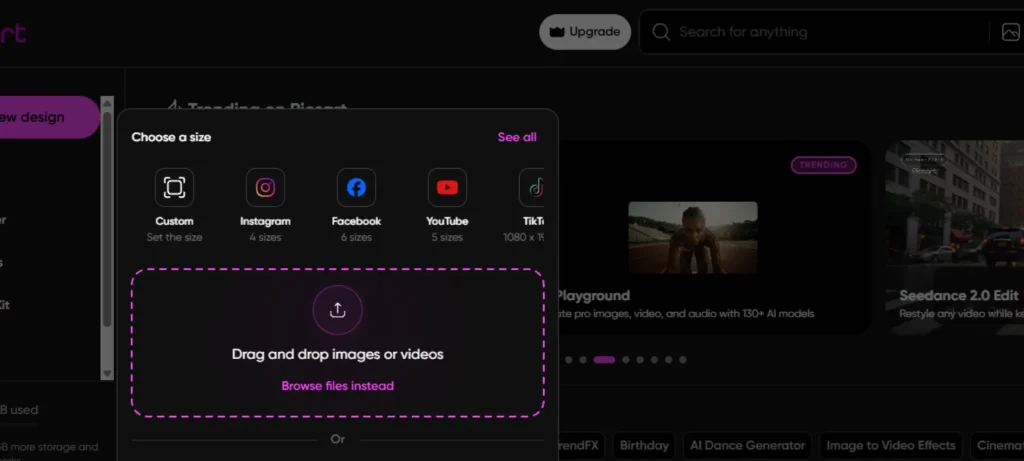Click sidebar scrollbar down arrow
The image size is (1024, 461).
[x=107, y=374]
